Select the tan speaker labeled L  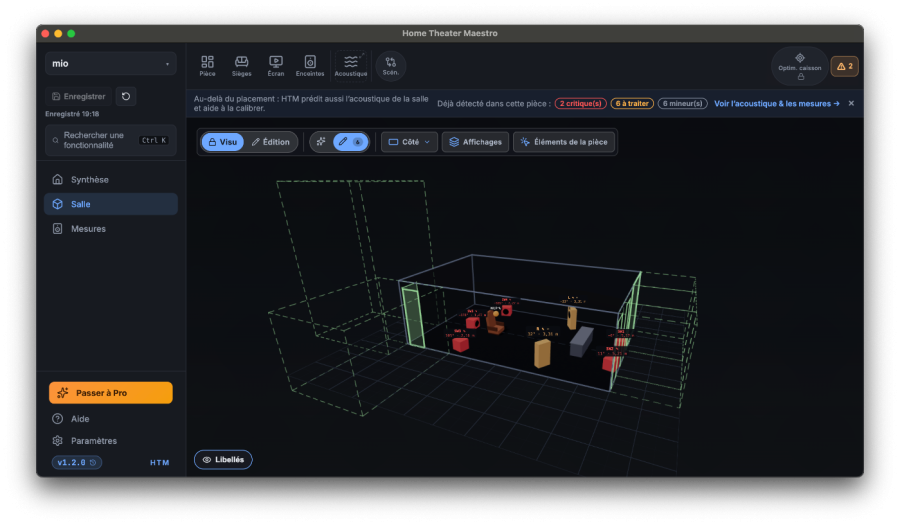[572, 317]
